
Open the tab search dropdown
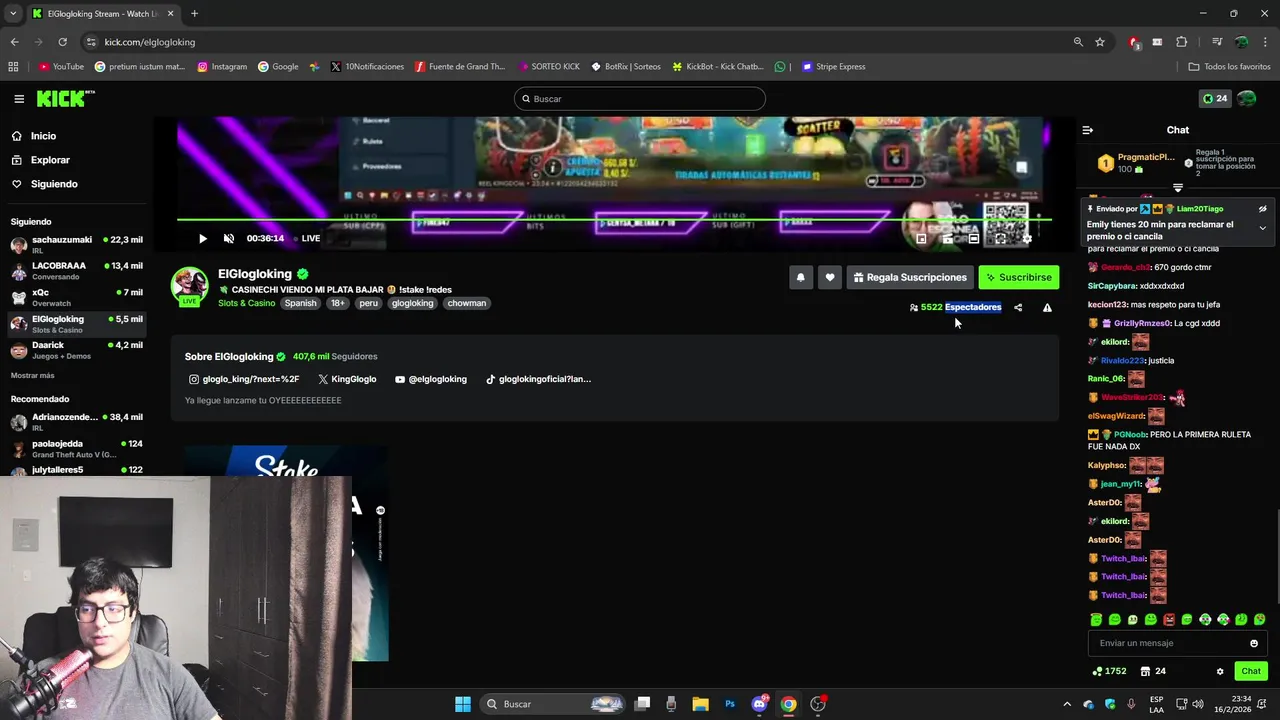pyautogui.click(x=13, y=14)
